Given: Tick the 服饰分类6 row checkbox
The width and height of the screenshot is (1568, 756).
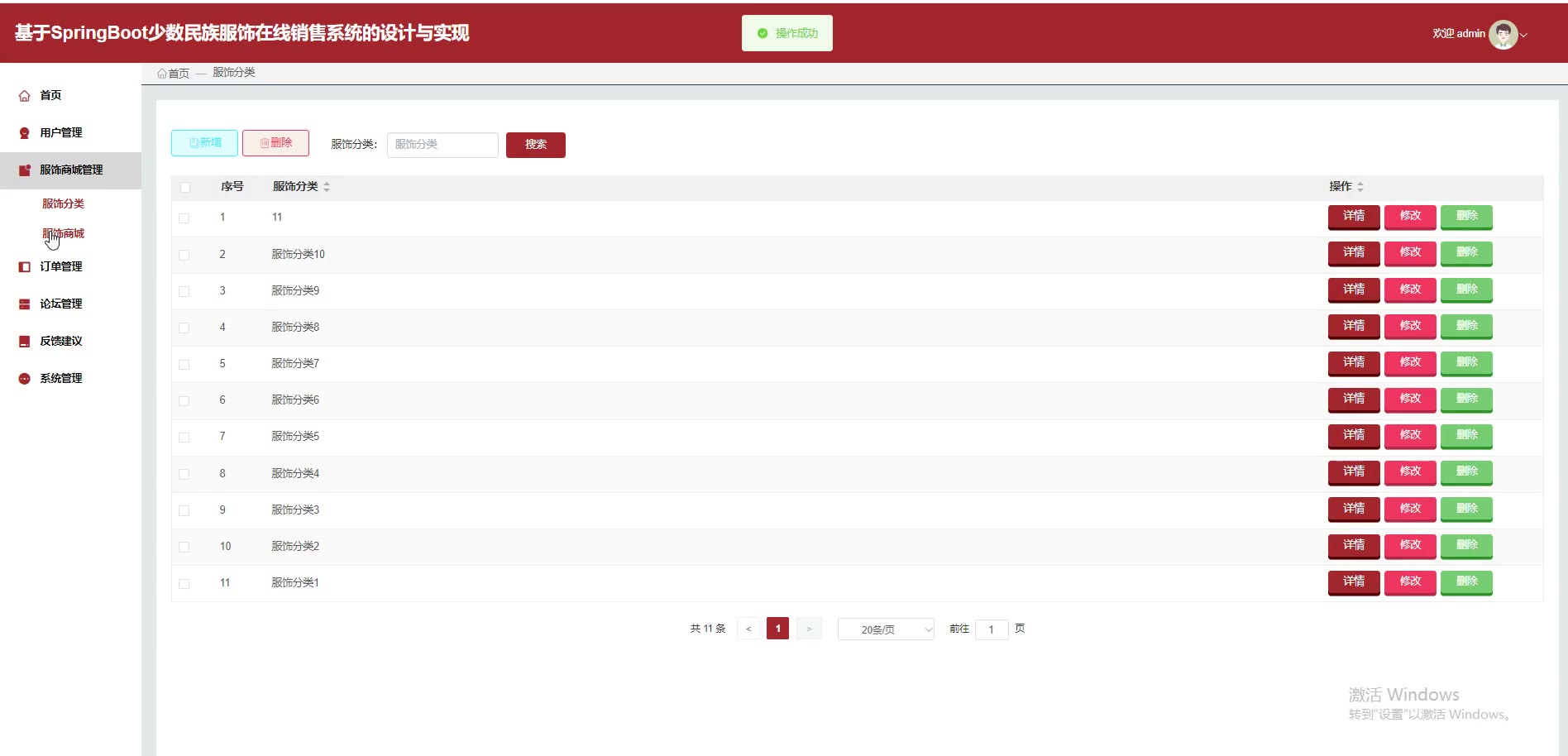Looking at the screenshot, I should click(184, 400).
